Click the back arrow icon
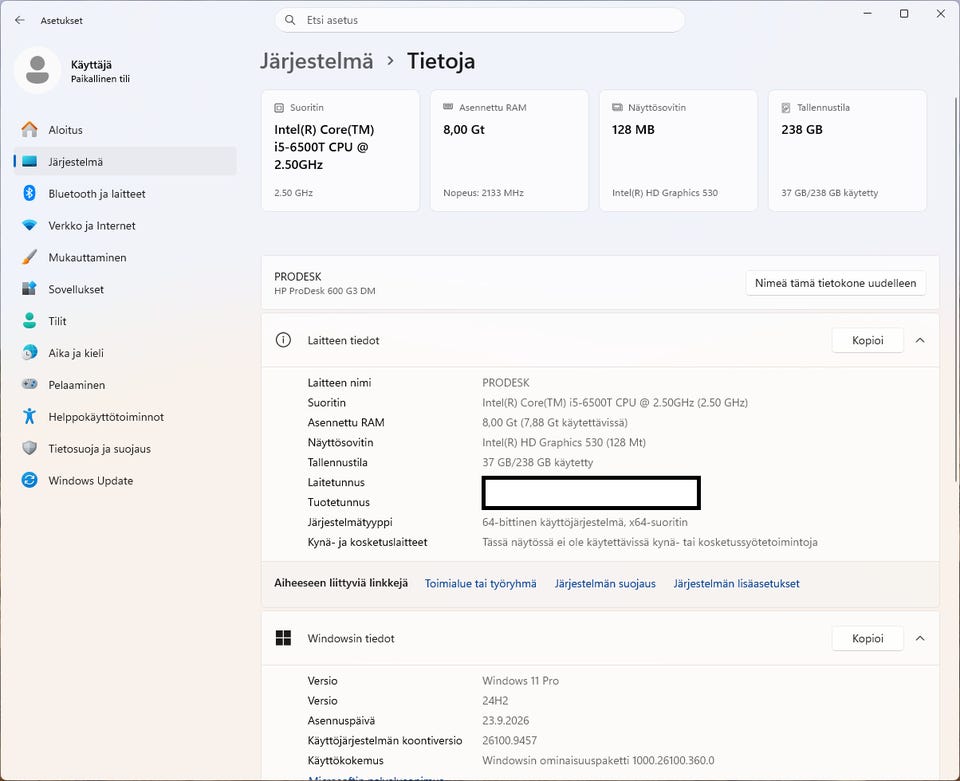The image size is (960, 781). [x=20, y=20]
